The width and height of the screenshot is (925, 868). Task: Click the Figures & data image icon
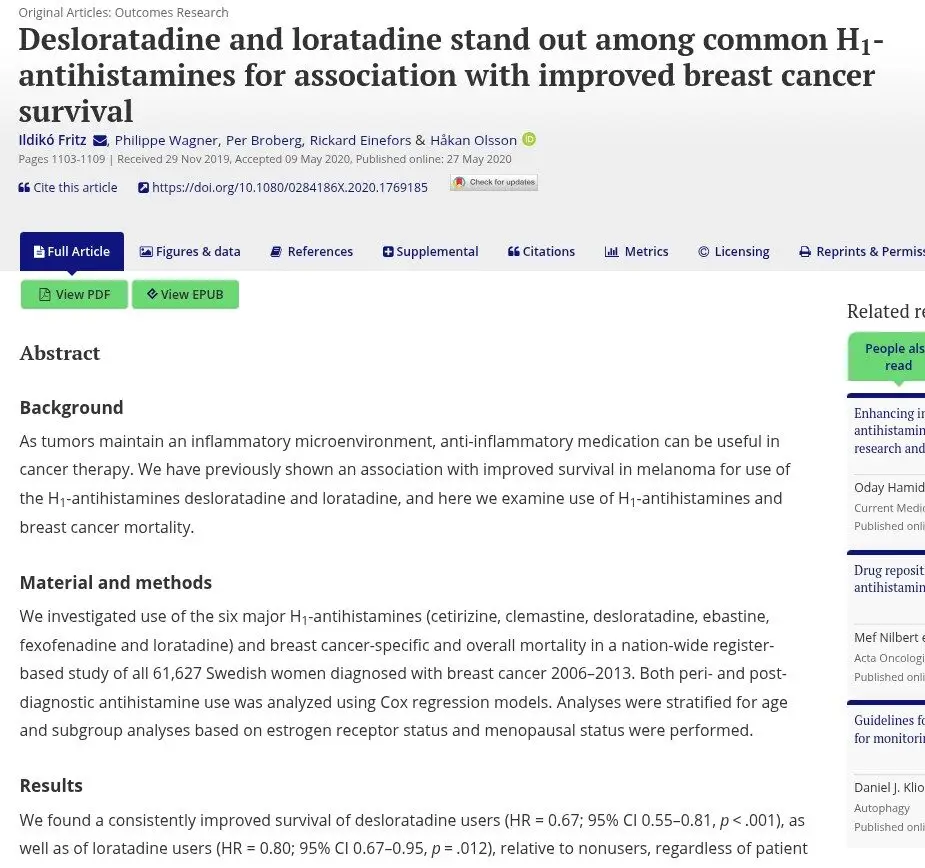[146, 252]
